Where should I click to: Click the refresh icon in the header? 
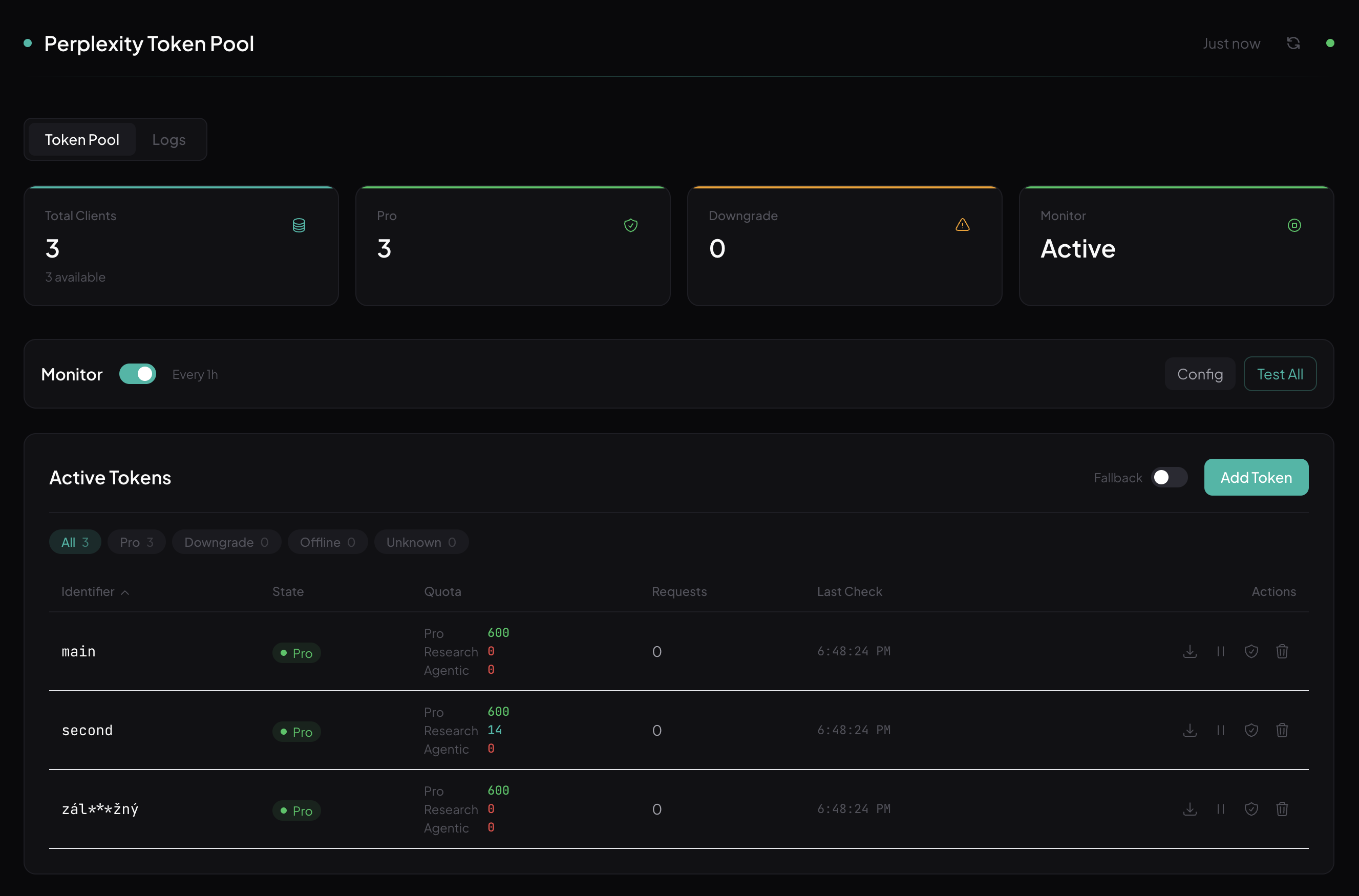[1294, 43]
